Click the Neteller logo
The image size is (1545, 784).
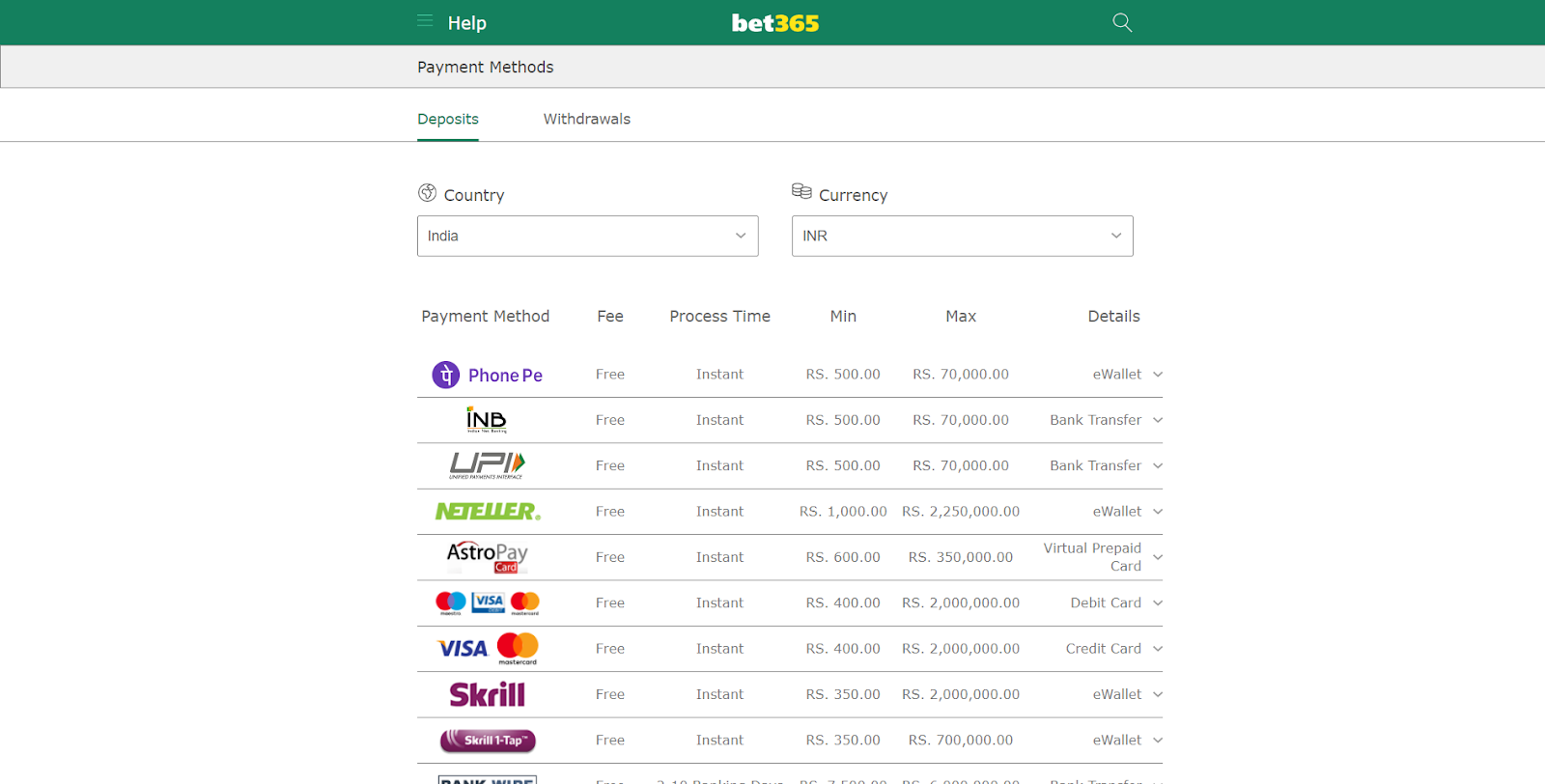click(x=488, y=512)
